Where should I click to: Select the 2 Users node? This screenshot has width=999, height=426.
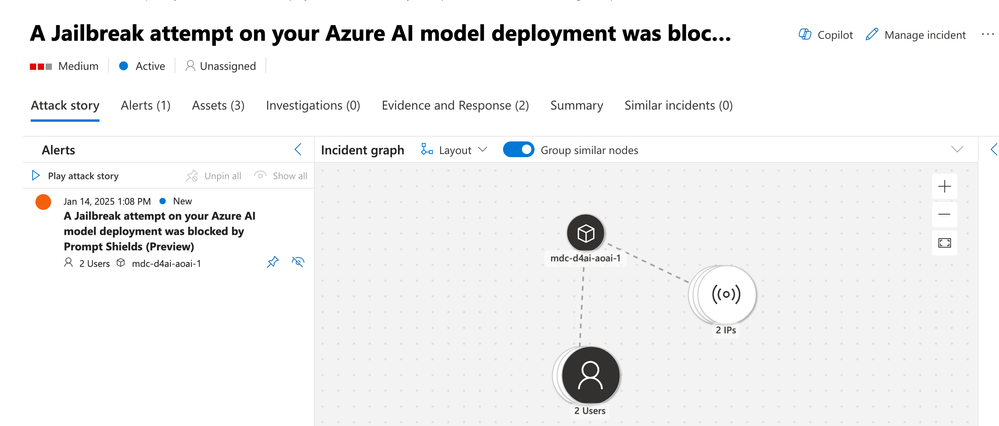point(590,376)
